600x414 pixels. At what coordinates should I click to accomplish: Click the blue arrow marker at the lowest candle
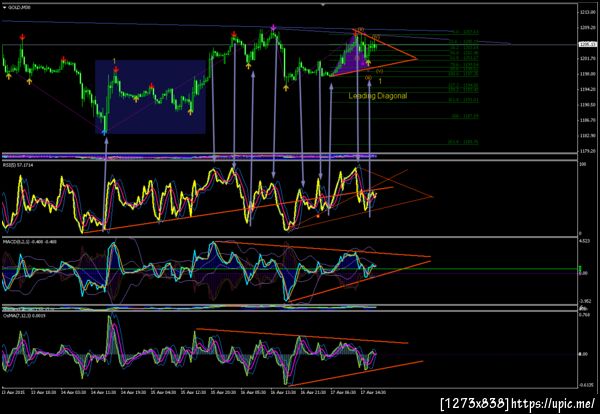coord(104,132)
